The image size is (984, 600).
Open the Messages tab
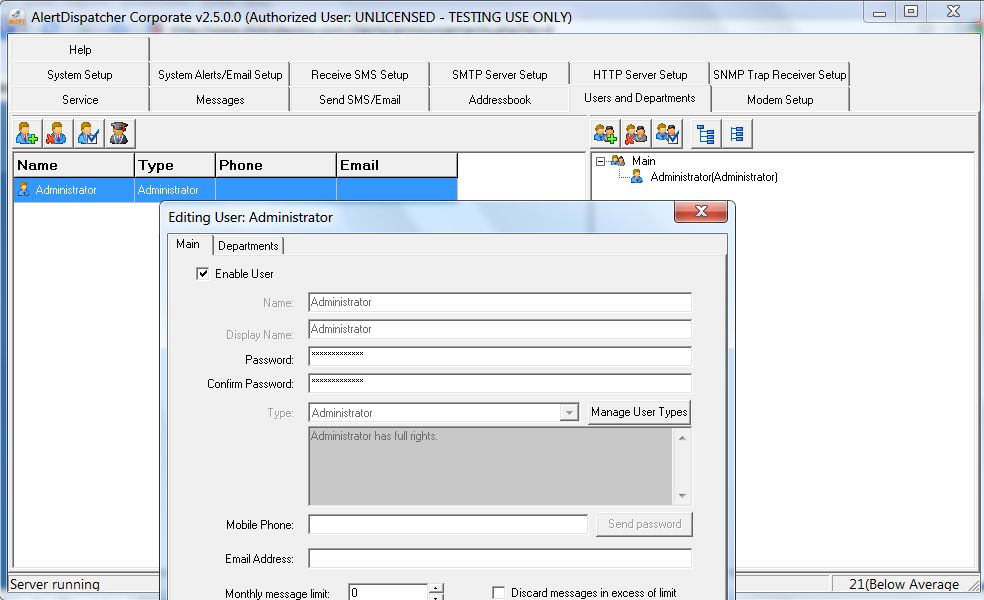[220, 100]
